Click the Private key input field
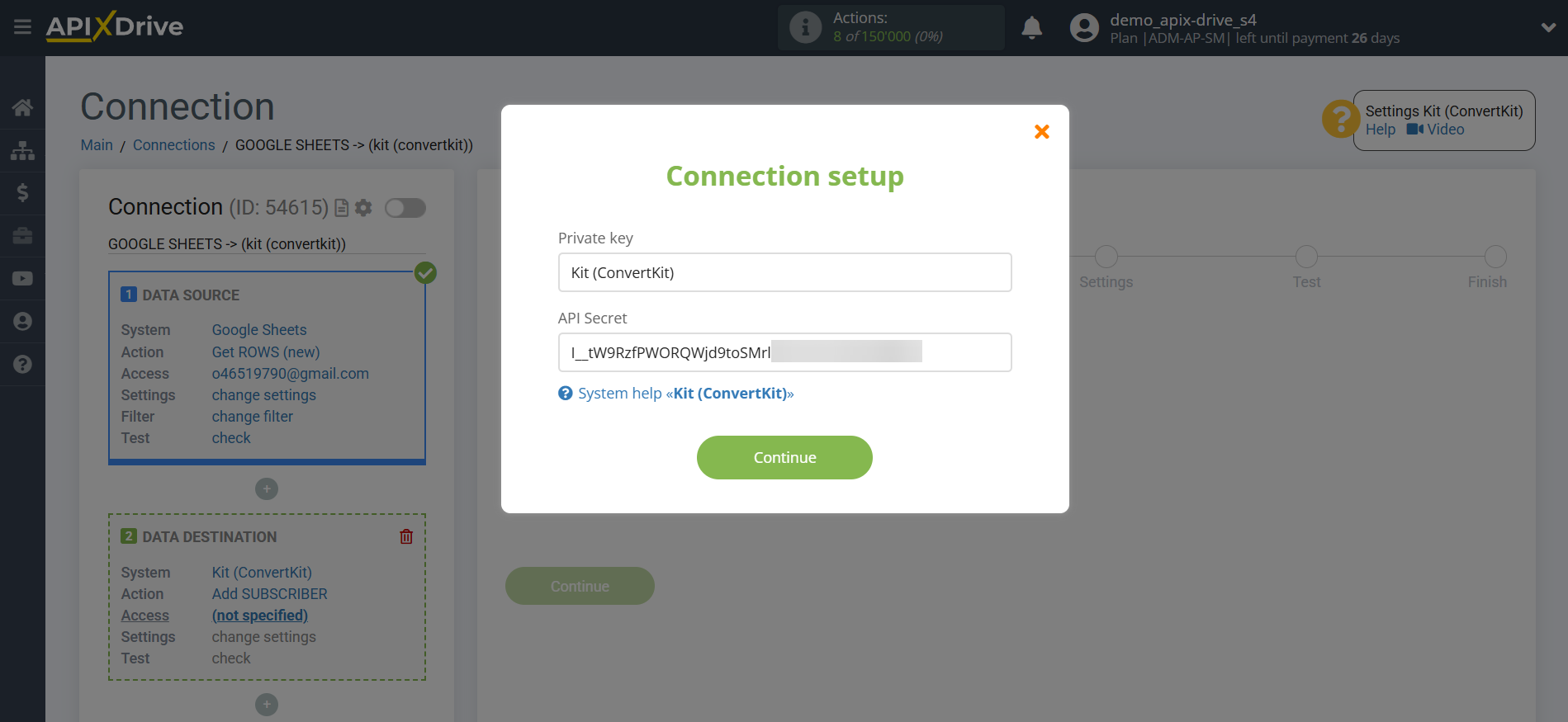 pos(784,272)
